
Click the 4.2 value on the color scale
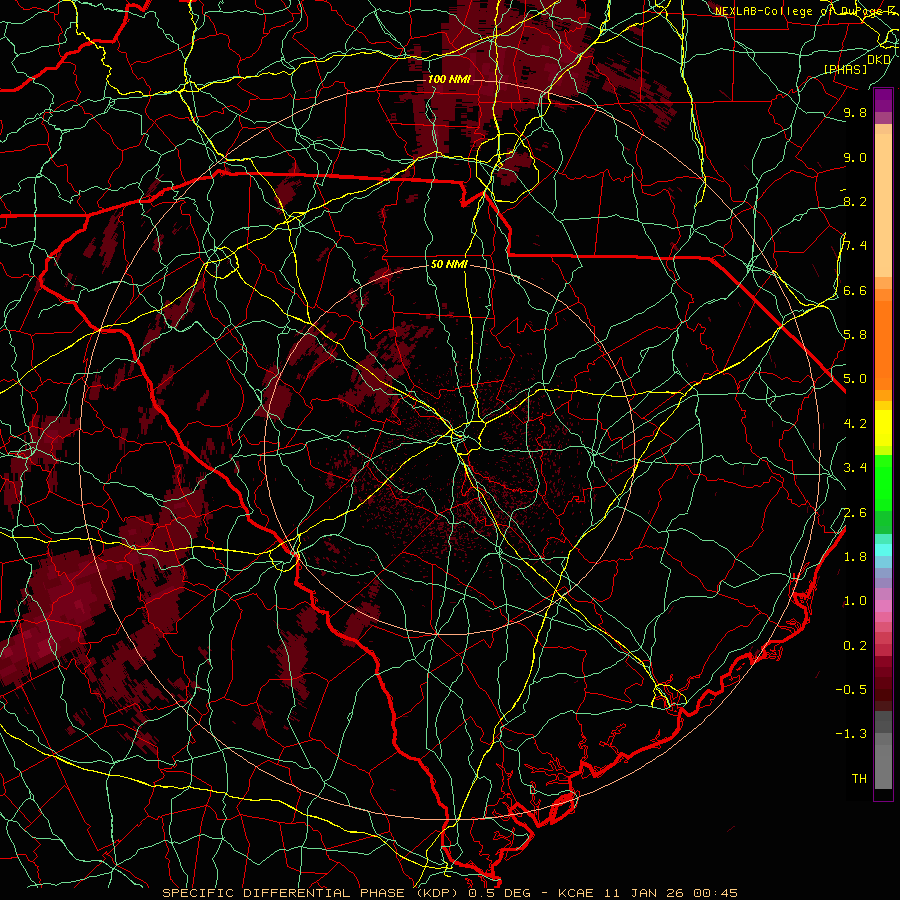[x=855, y=424]
